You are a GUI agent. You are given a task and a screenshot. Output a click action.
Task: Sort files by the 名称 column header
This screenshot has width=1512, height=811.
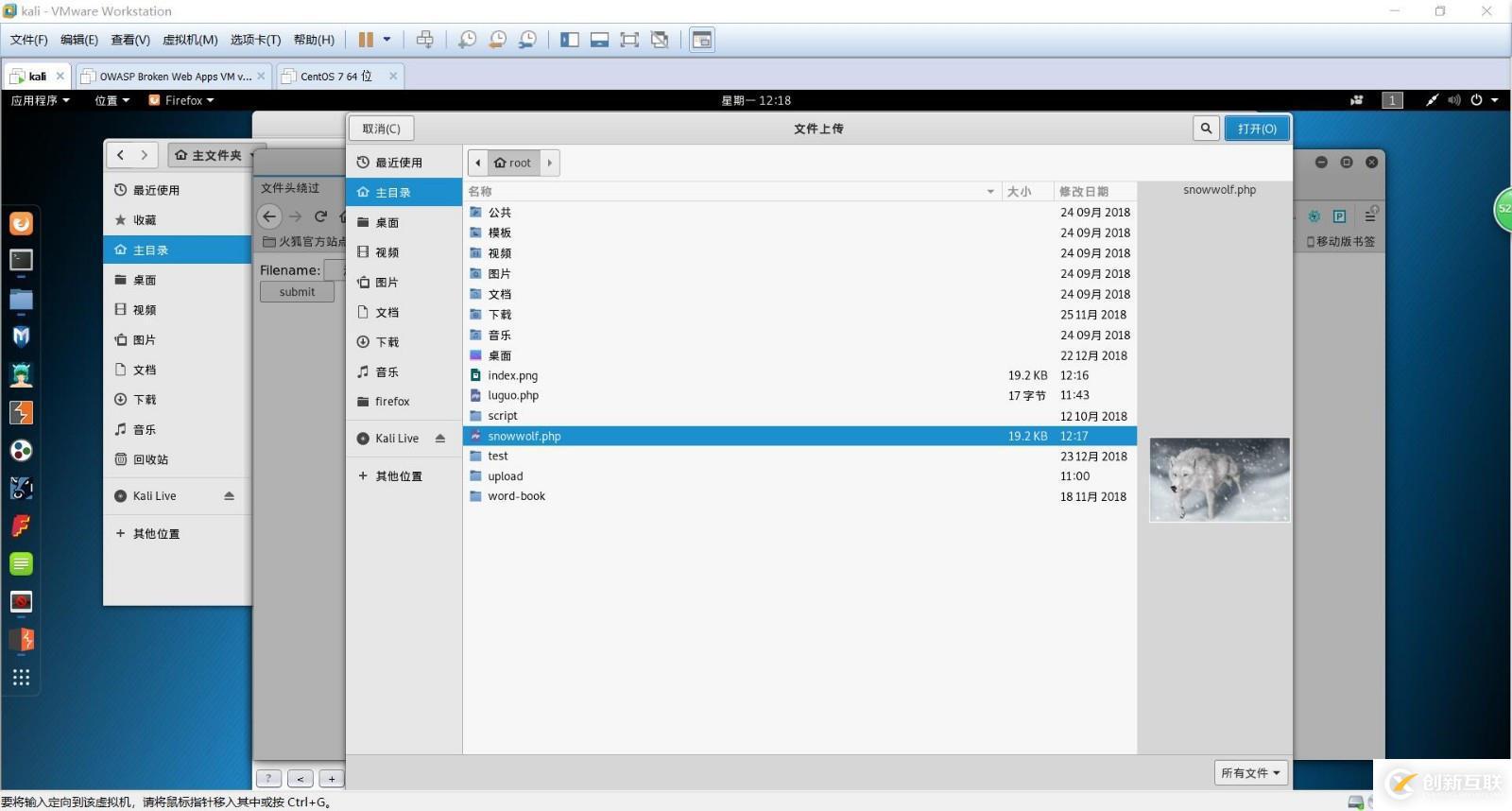732,192
